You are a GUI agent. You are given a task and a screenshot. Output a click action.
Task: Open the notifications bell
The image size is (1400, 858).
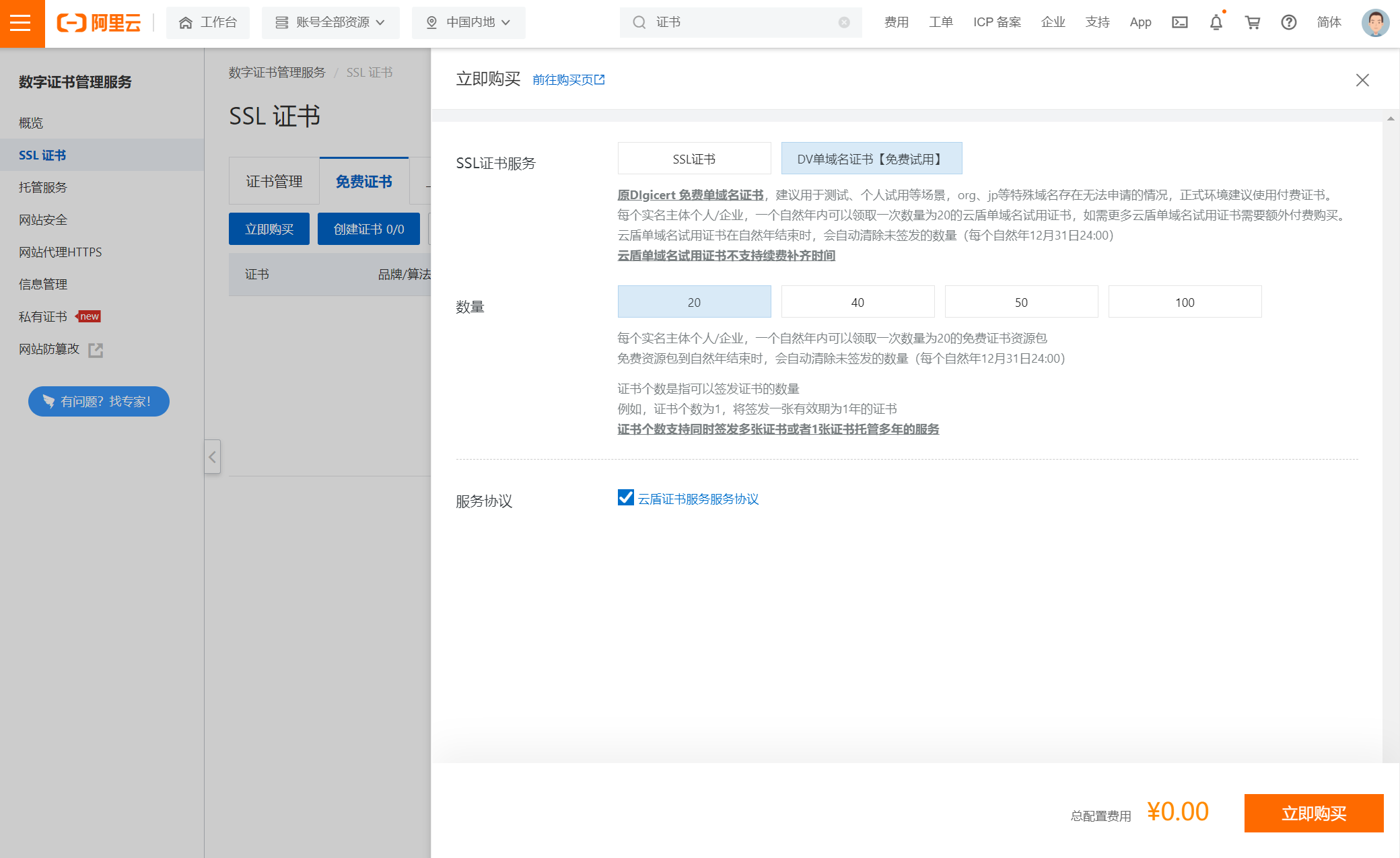(x=1216, y=23)
